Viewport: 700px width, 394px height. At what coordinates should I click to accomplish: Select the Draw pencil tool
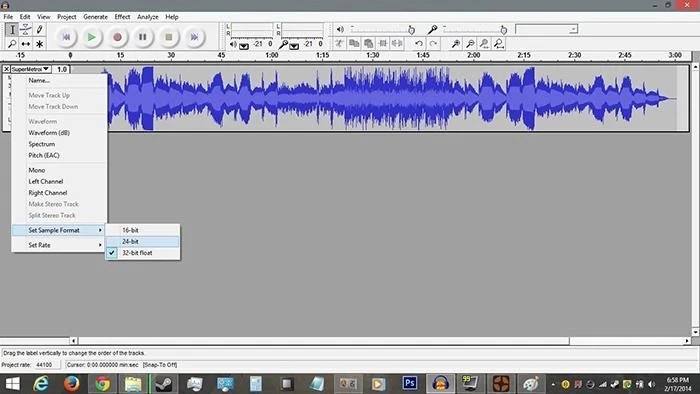point(40,30)
